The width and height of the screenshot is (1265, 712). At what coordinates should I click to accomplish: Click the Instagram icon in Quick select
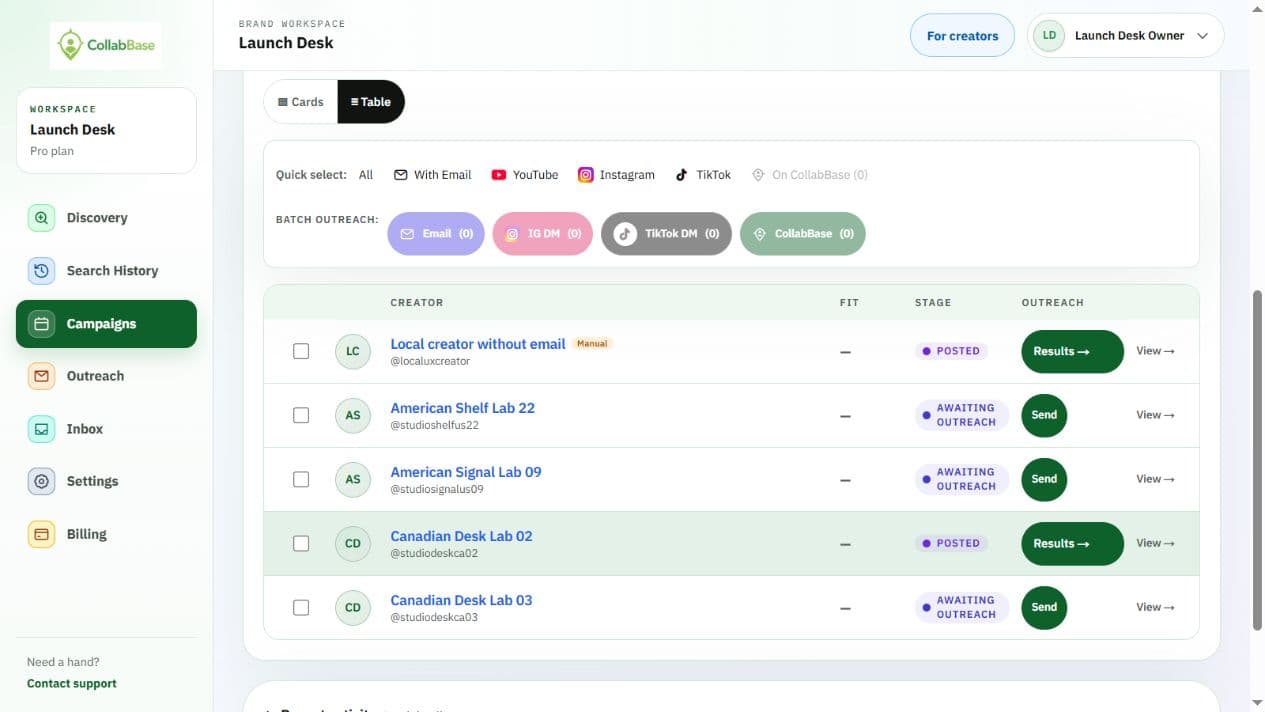pyautogui.click(x=586, y=175)
